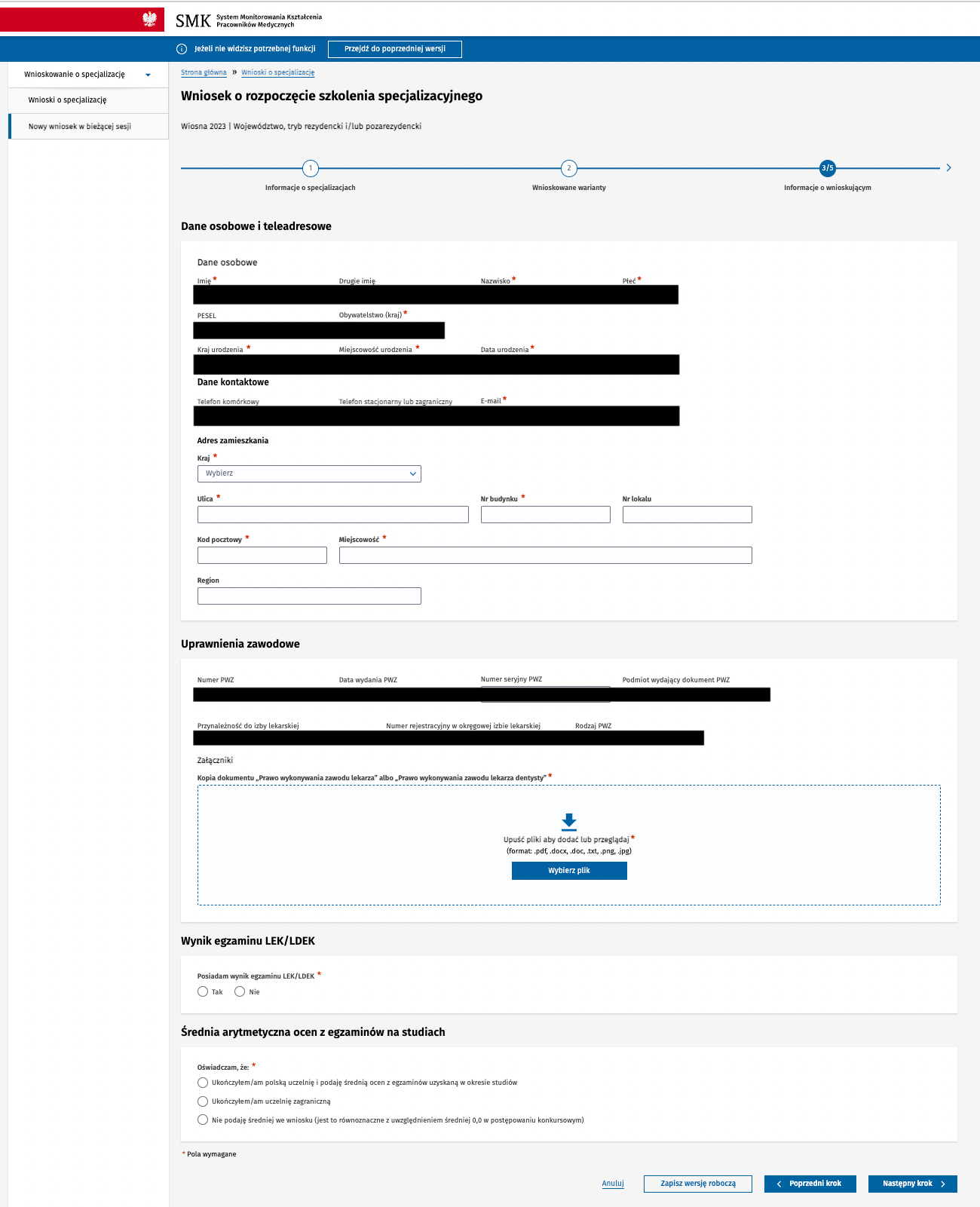Image resolution: width=980 pixels, height=1207 pixels.
Task: Select Ukończyłem/am uczelnię zagraniczną option
Action: (203, 1101)
